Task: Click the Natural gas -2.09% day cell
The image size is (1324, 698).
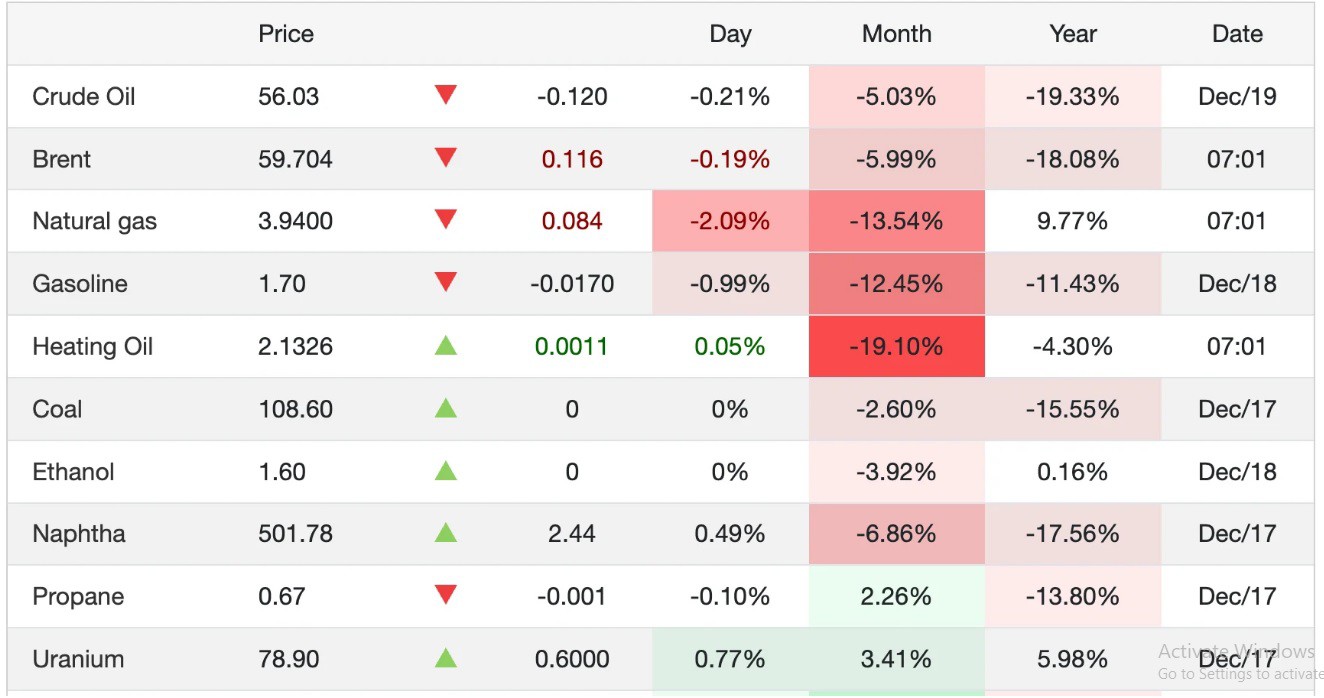Action: click(x=730, y=222)
